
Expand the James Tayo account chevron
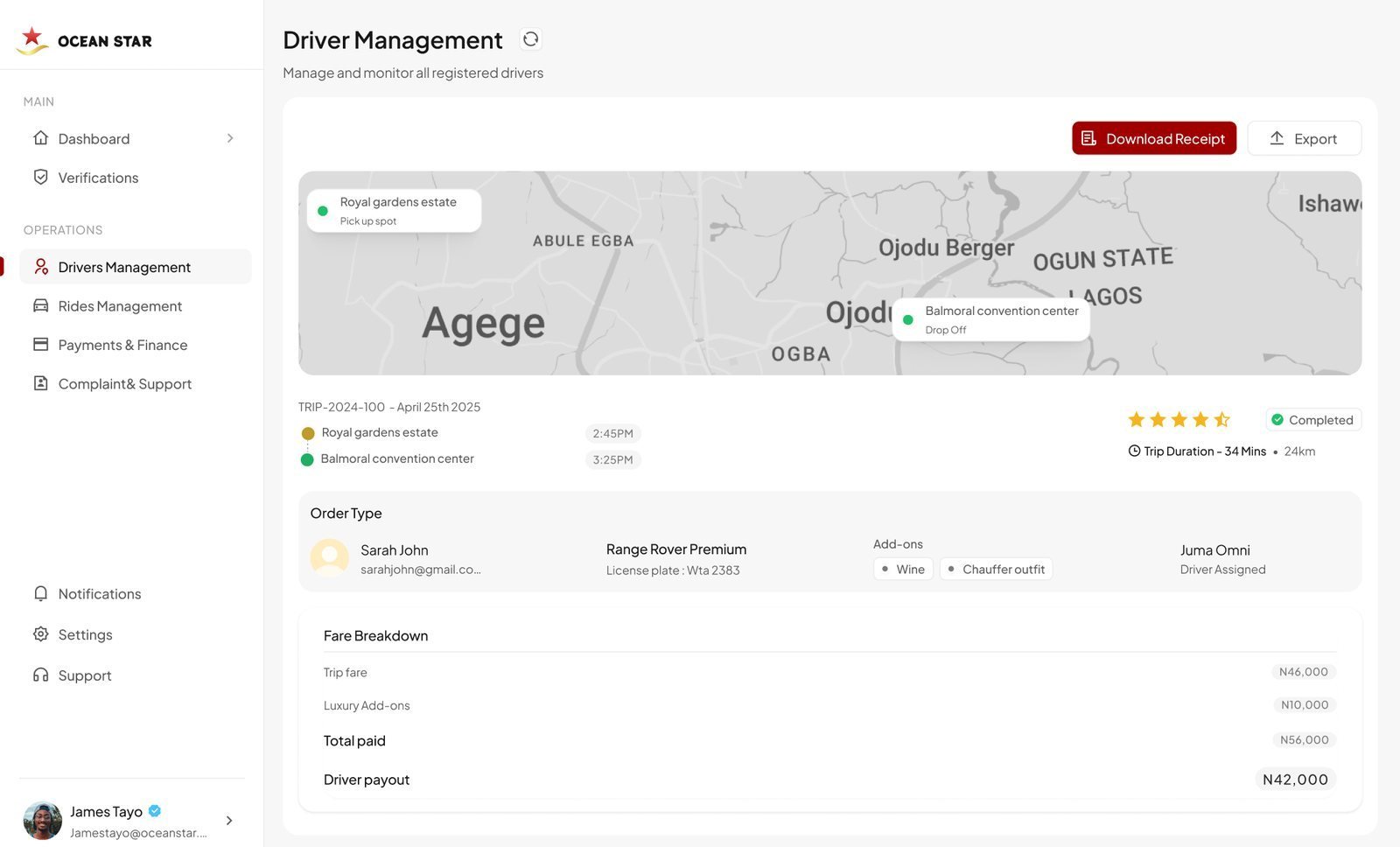[229, 821]
